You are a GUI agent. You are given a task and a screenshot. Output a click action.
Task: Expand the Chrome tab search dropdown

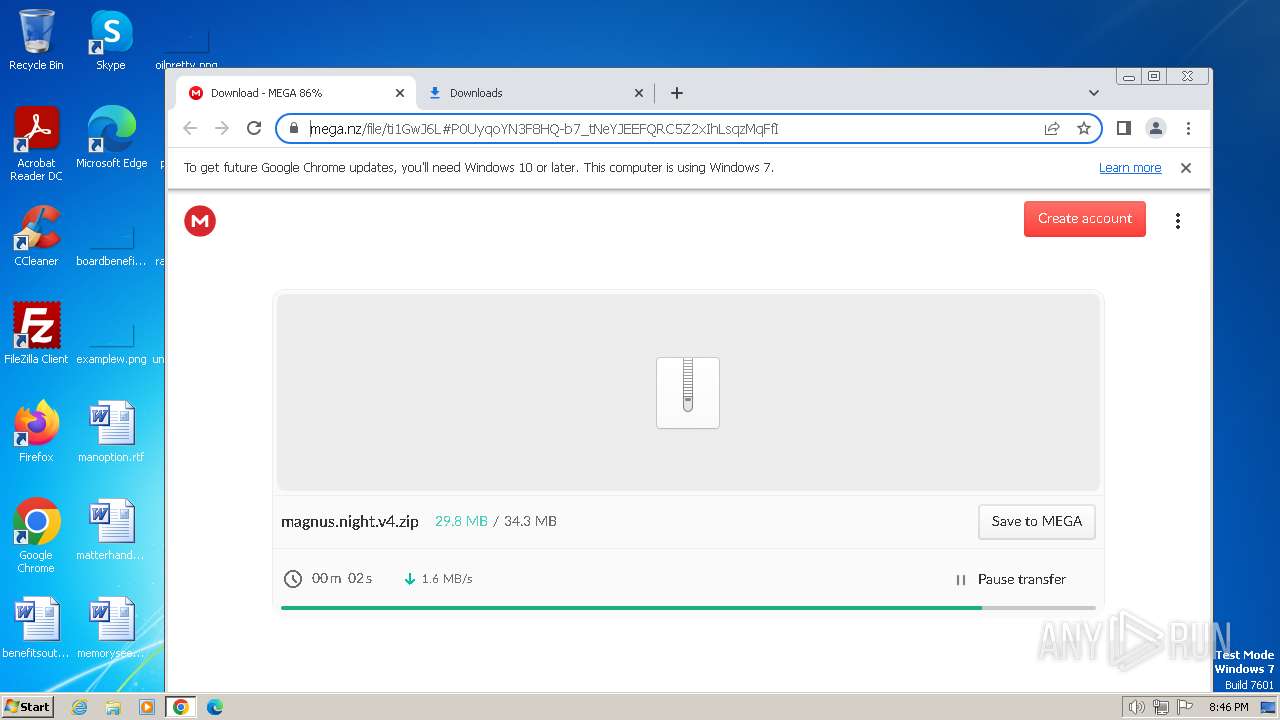[x=1094, y=93]
